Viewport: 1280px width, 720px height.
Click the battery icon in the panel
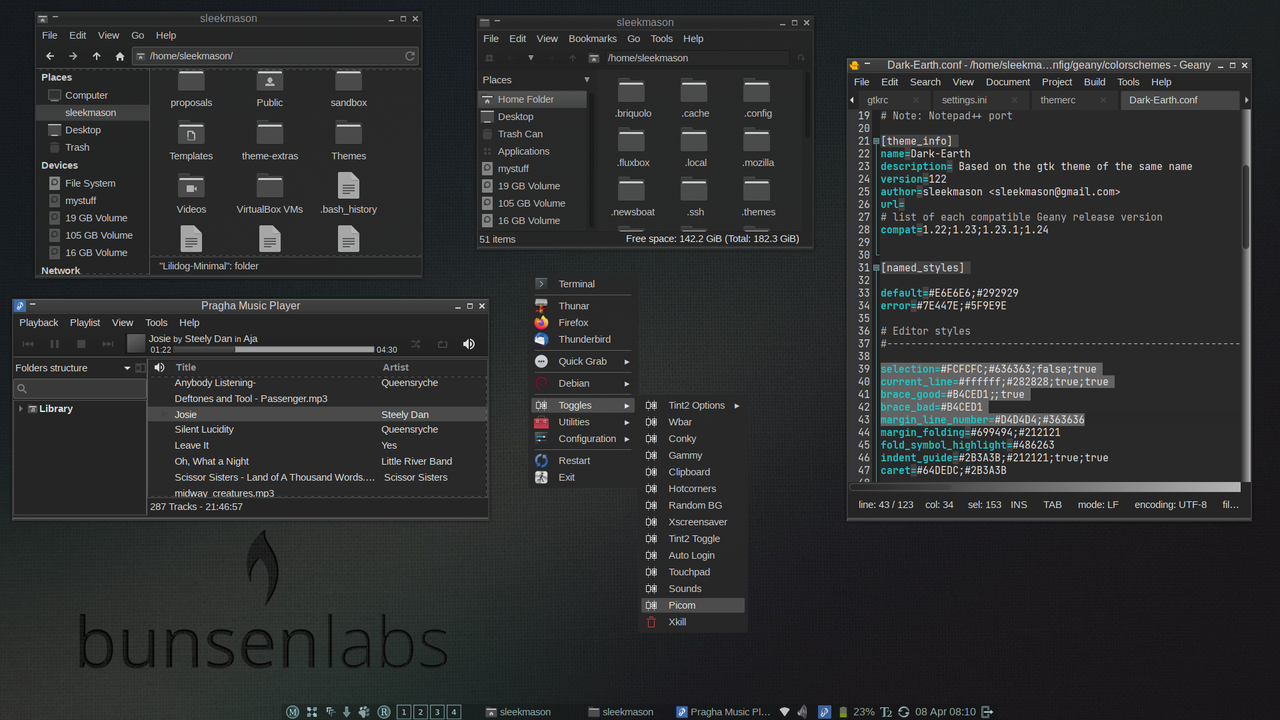[843, 712]
